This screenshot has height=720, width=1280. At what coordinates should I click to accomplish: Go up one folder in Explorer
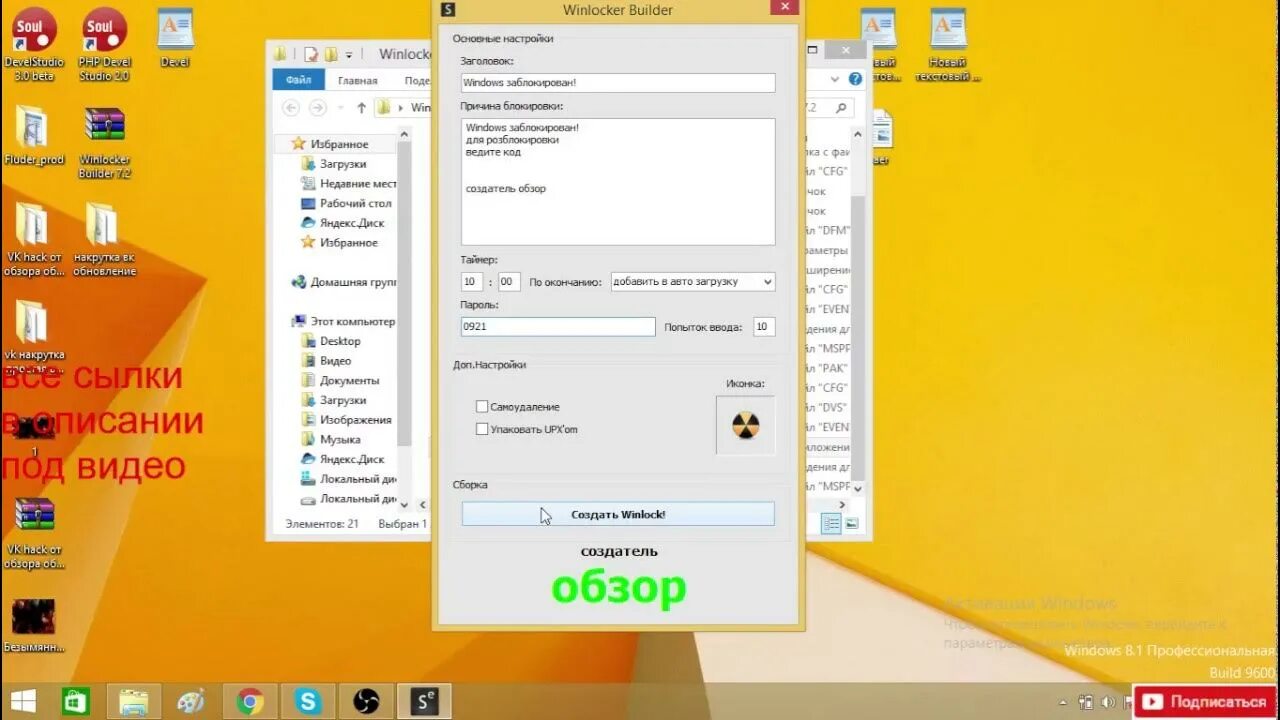pos(361,108)
